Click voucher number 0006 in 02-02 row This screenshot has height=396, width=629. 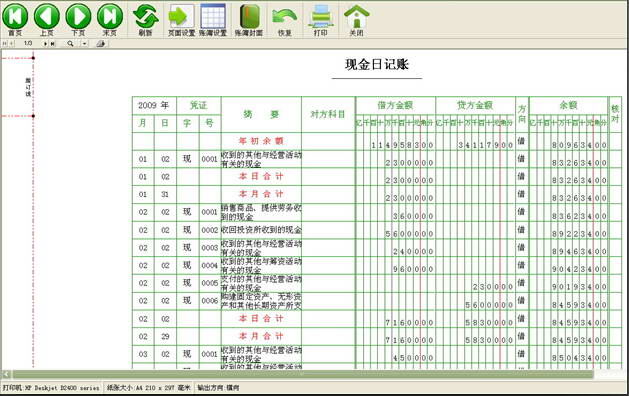click(x=209, y=301)
